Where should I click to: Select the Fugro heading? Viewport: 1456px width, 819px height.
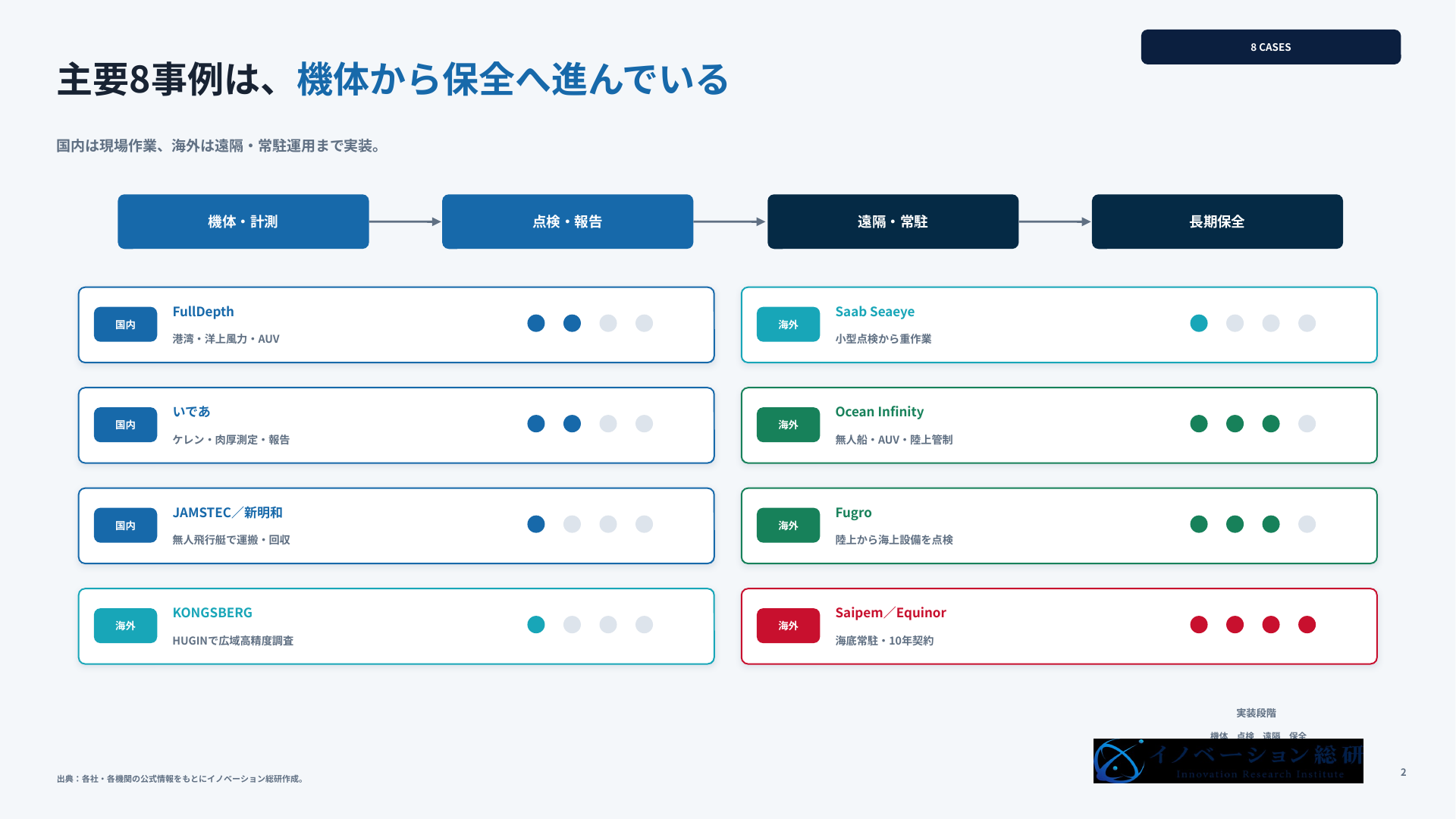point(853,513)
